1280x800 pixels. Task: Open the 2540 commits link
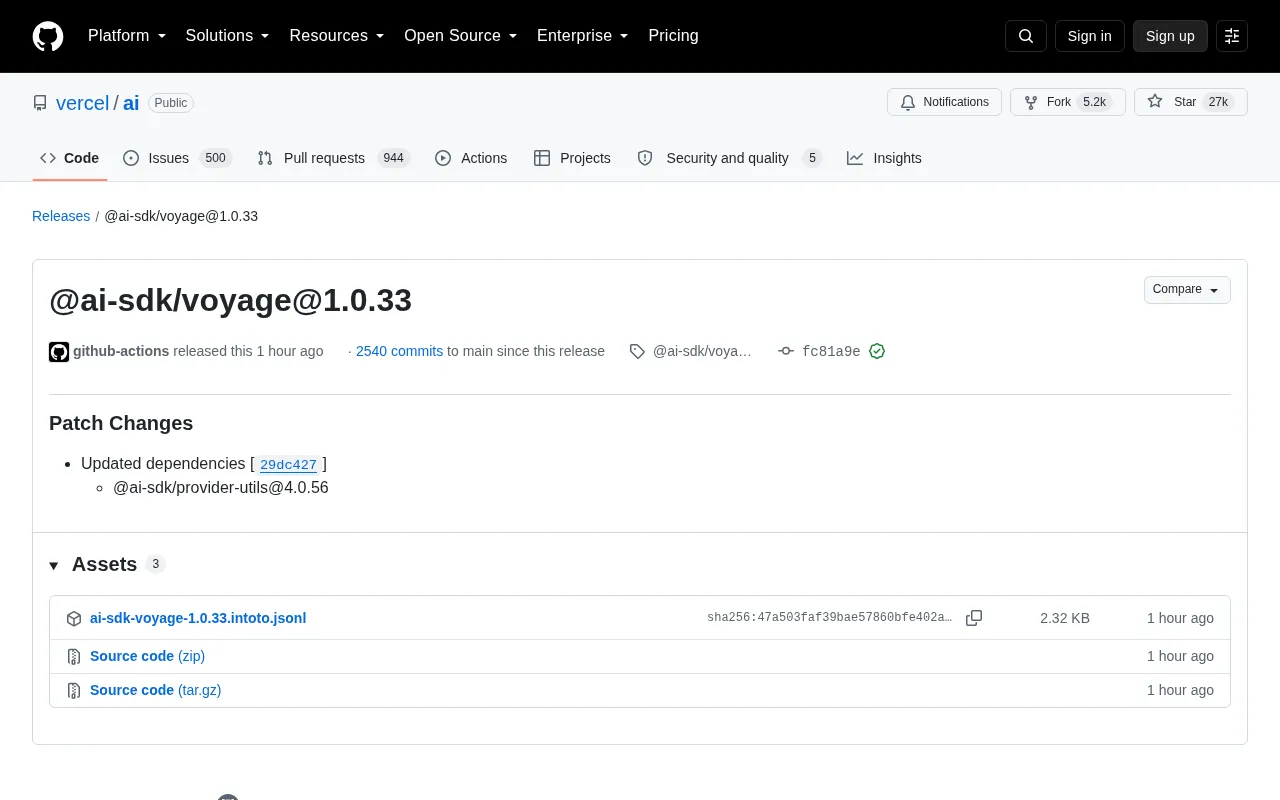tap(399, 351)
